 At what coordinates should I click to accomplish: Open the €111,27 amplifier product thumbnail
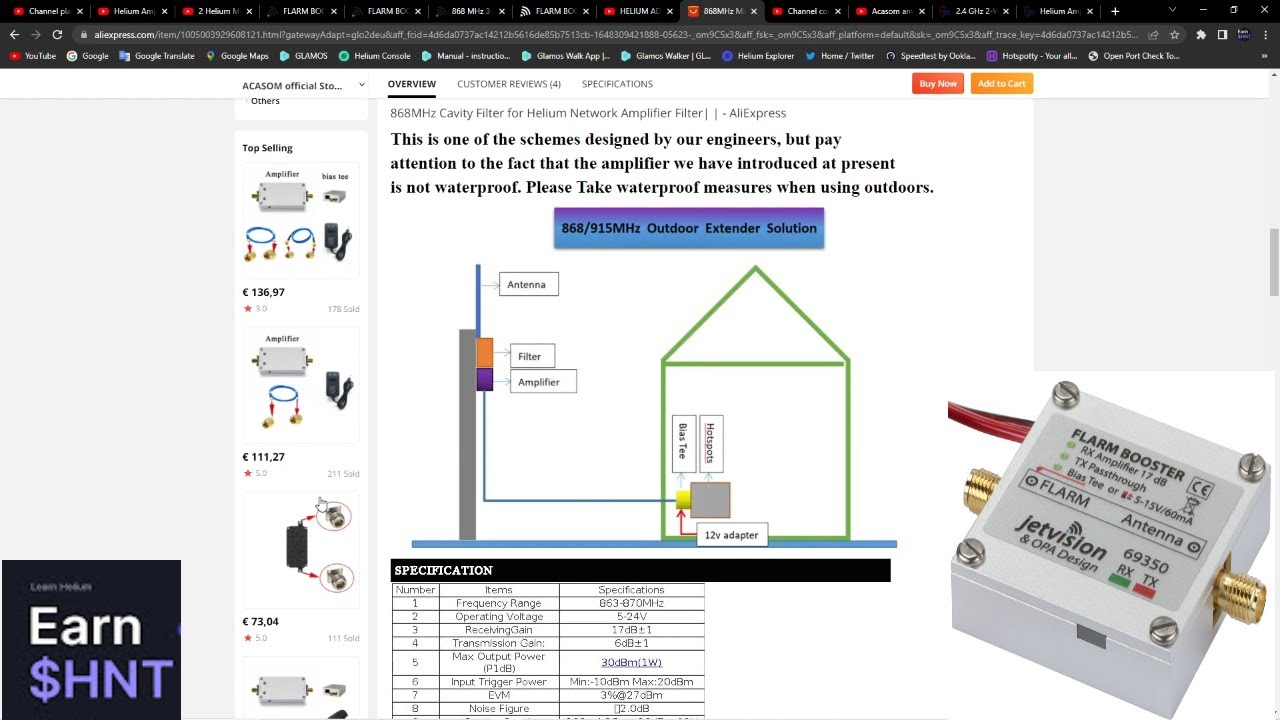[300, 385]
